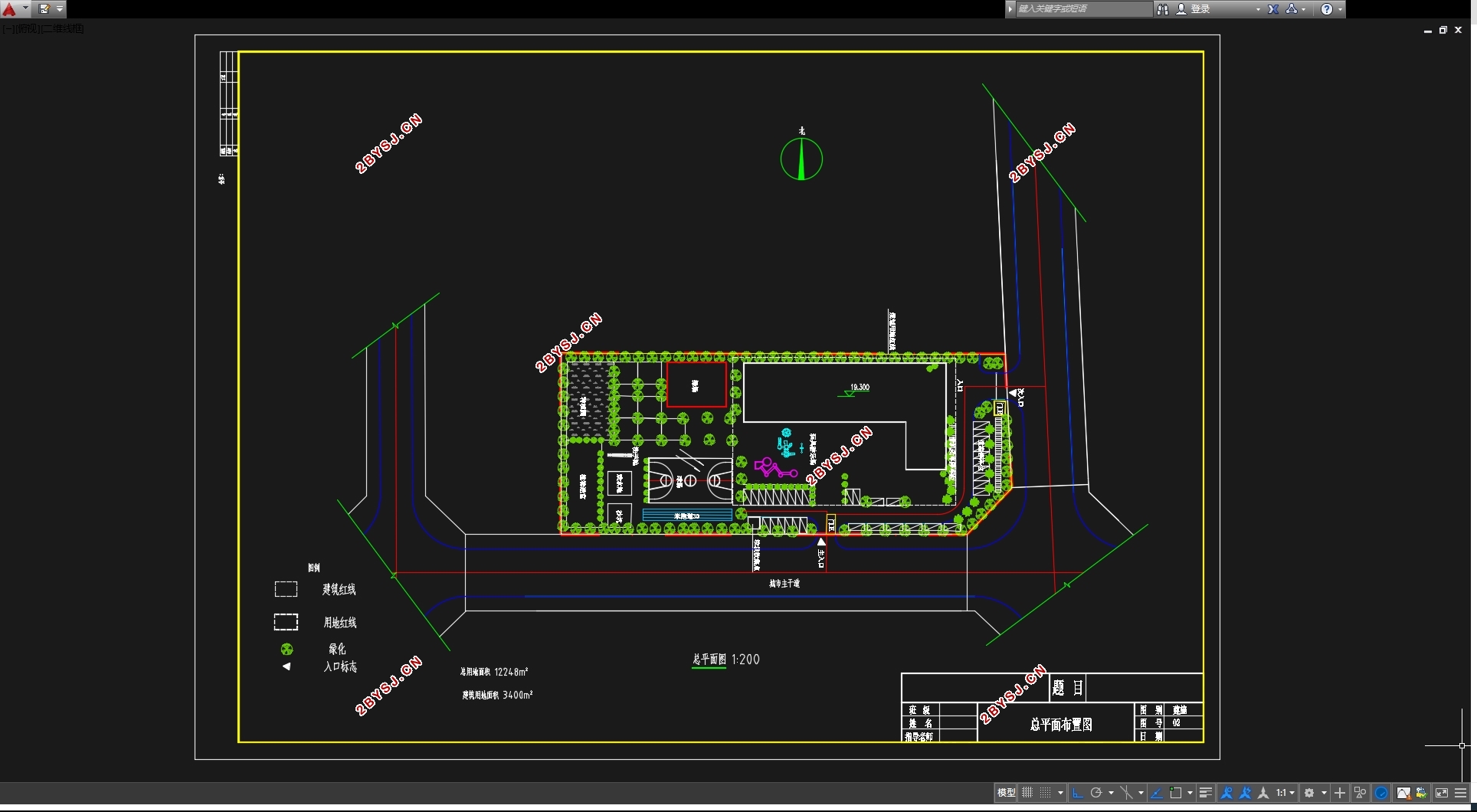Screen dimensions: 1477x812
Task: Click the 总平面图 1:200 drawing title
Action: (x=725, y=660)
